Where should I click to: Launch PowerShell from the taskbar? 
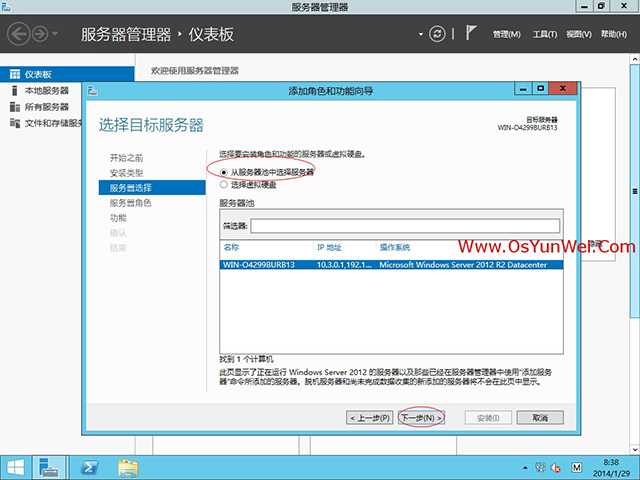click(89, 468)
